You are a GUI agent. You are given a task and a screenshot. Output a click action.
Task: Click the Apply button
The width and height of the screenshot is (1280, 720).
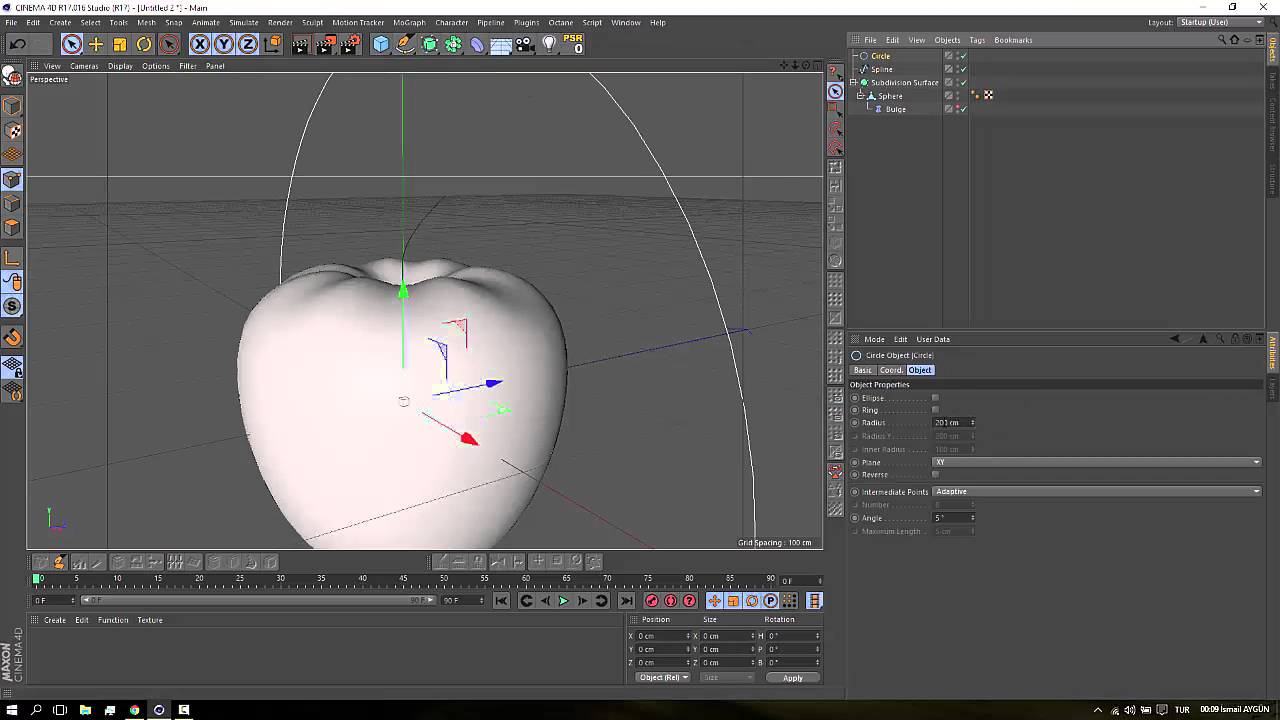coord(793,677)
